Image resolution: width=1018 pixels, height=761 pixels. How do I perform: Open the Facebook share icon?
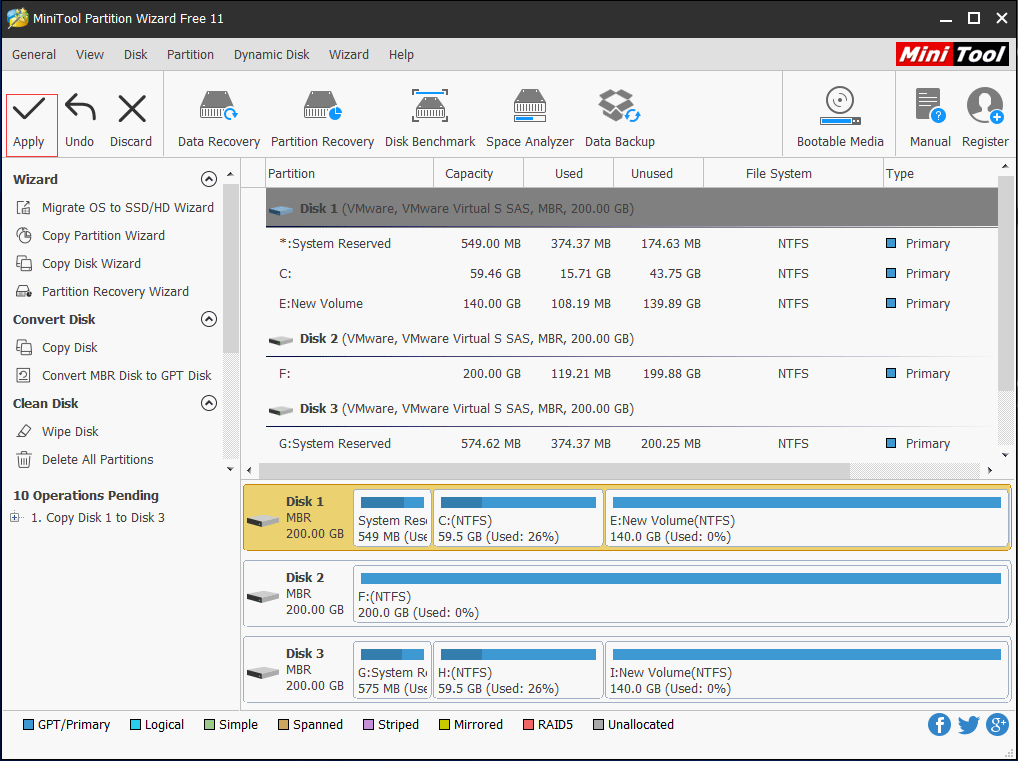point(939,725)
